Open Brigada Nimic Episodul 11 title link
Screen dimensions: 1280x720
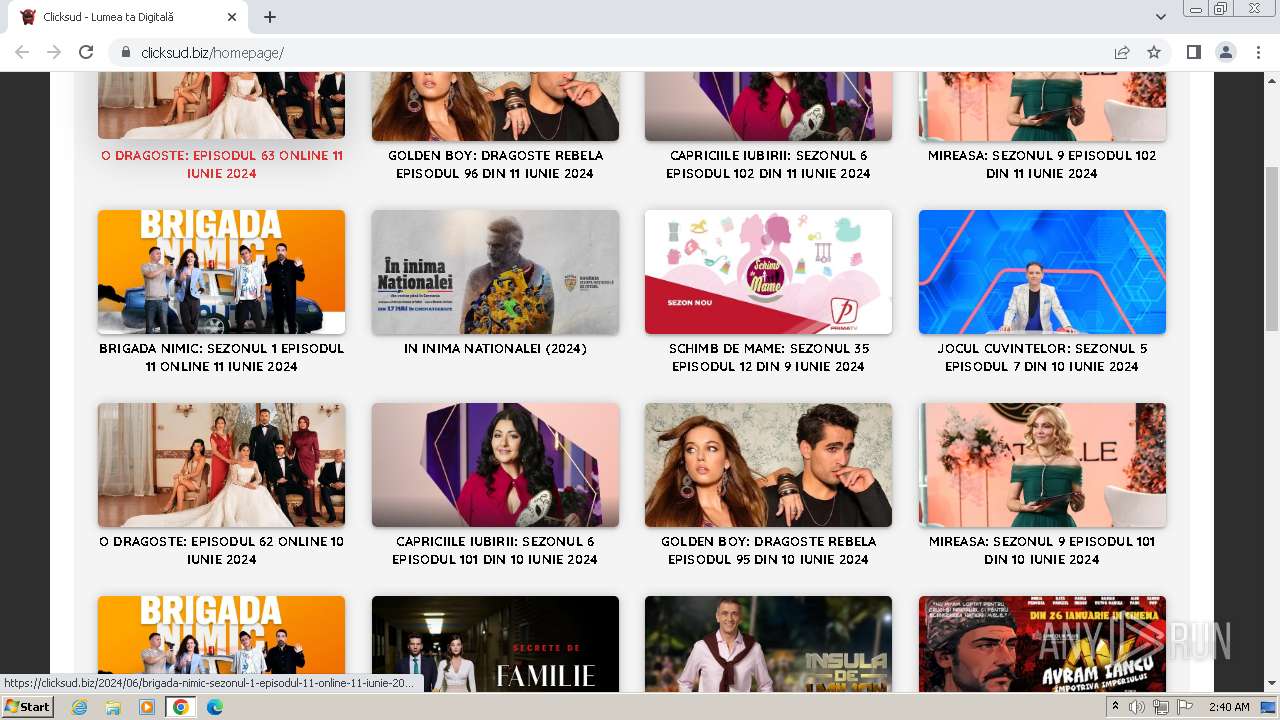tap(221, 358)
